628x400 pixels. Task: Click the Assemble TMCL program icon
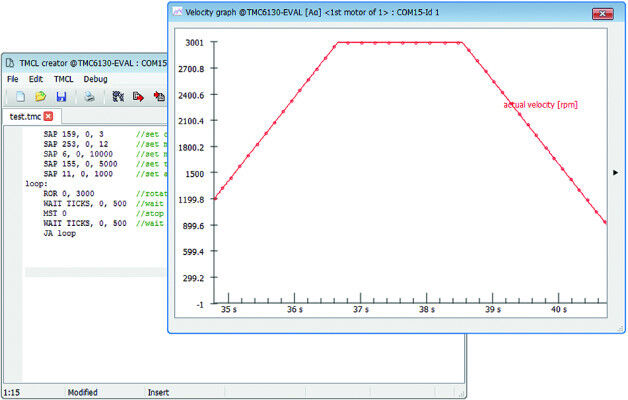click(118, 96)
